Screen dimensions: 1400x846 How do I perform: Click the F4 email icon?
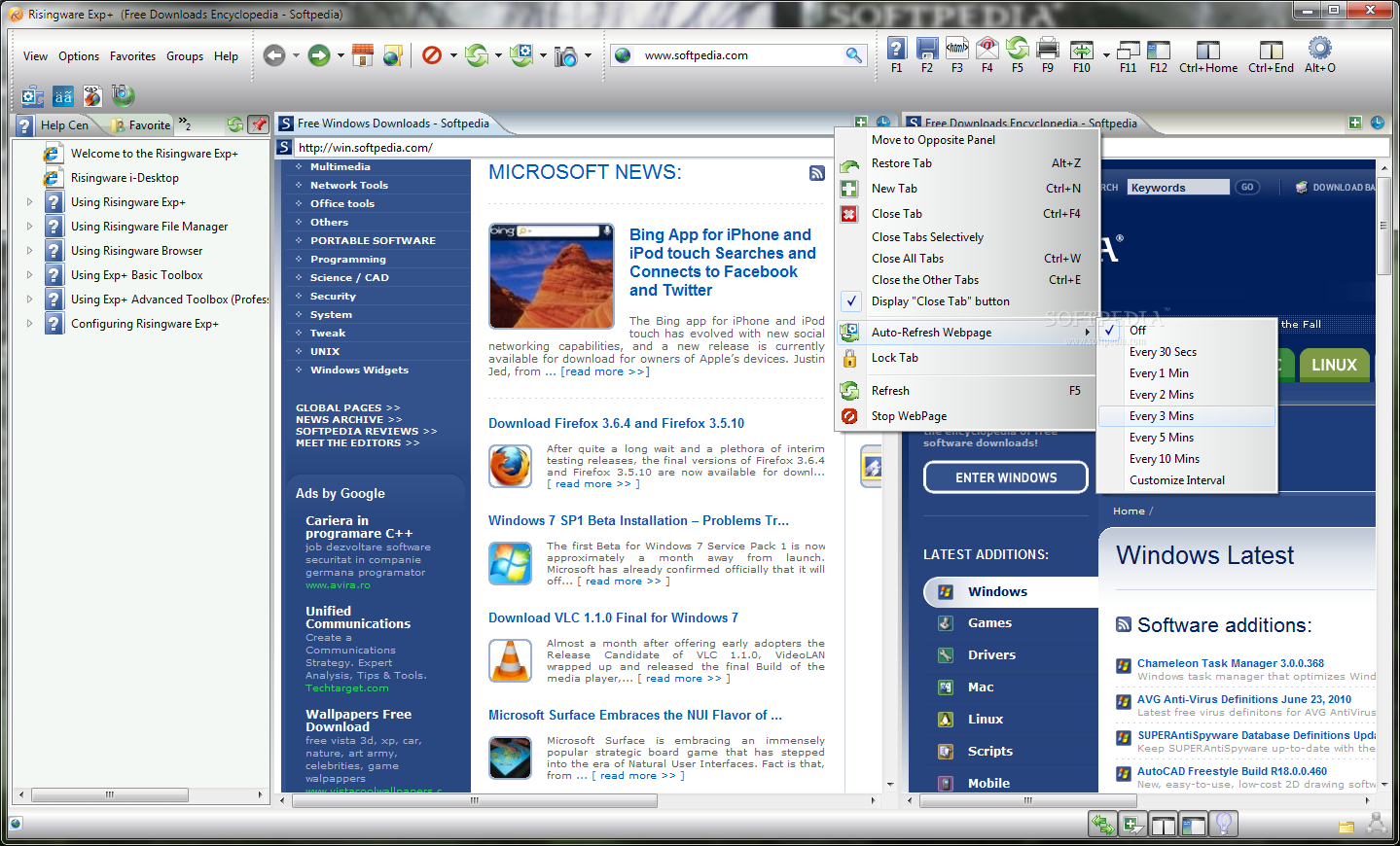987,48
